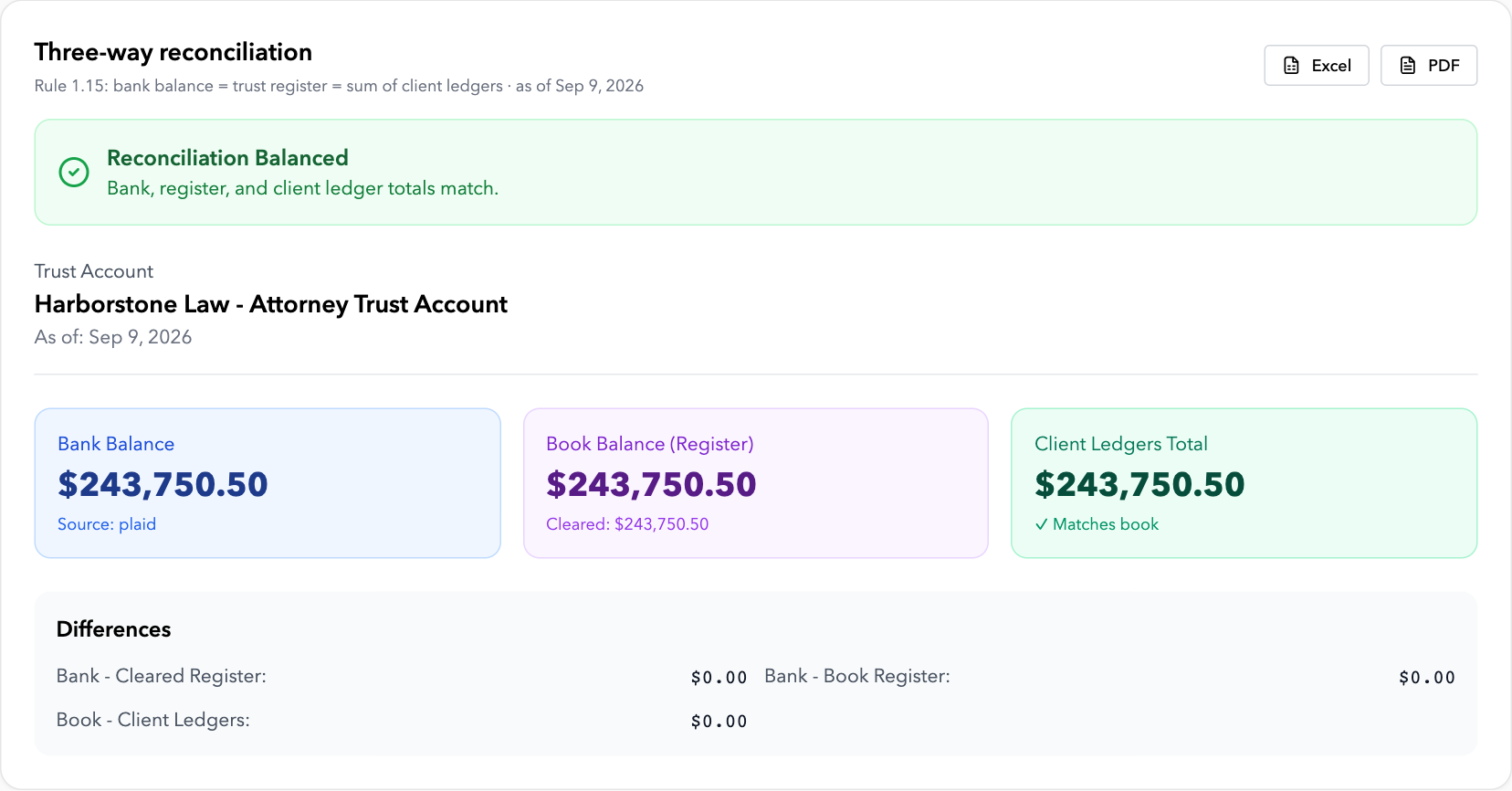Select the Book - Client Ledgers $0.00 value
The image size is (1512, 791).
[719, 722]
